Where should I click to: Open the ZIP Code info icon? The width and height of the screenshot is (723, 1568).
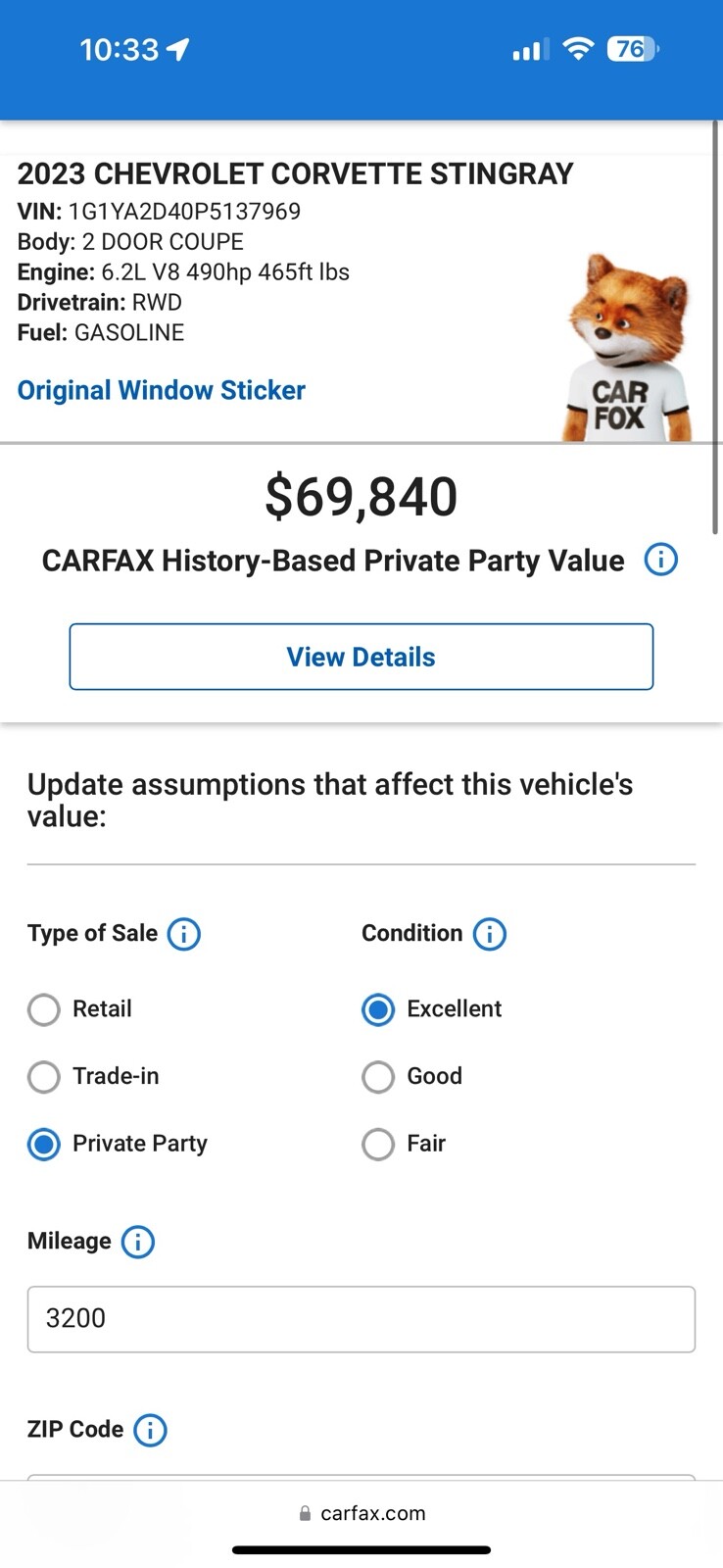point(150,1430)
